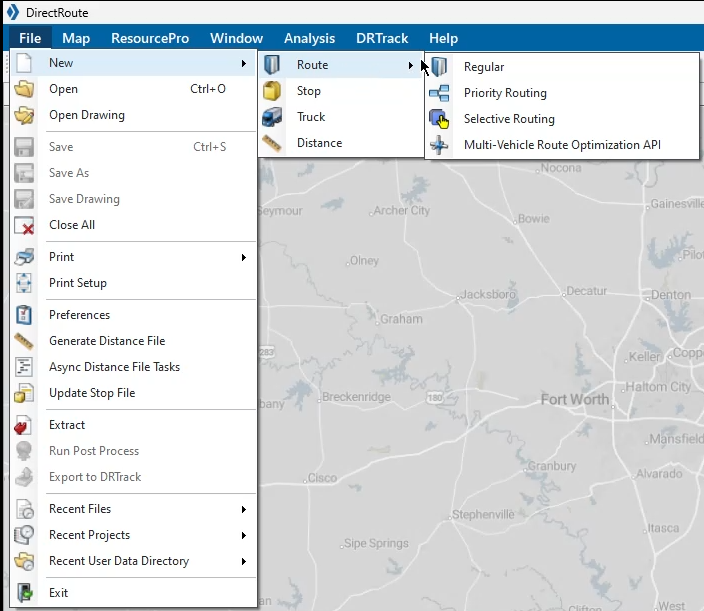This screenshot has height=611, width=704.
Task: Click the Exit door icon
Action: 25,593
